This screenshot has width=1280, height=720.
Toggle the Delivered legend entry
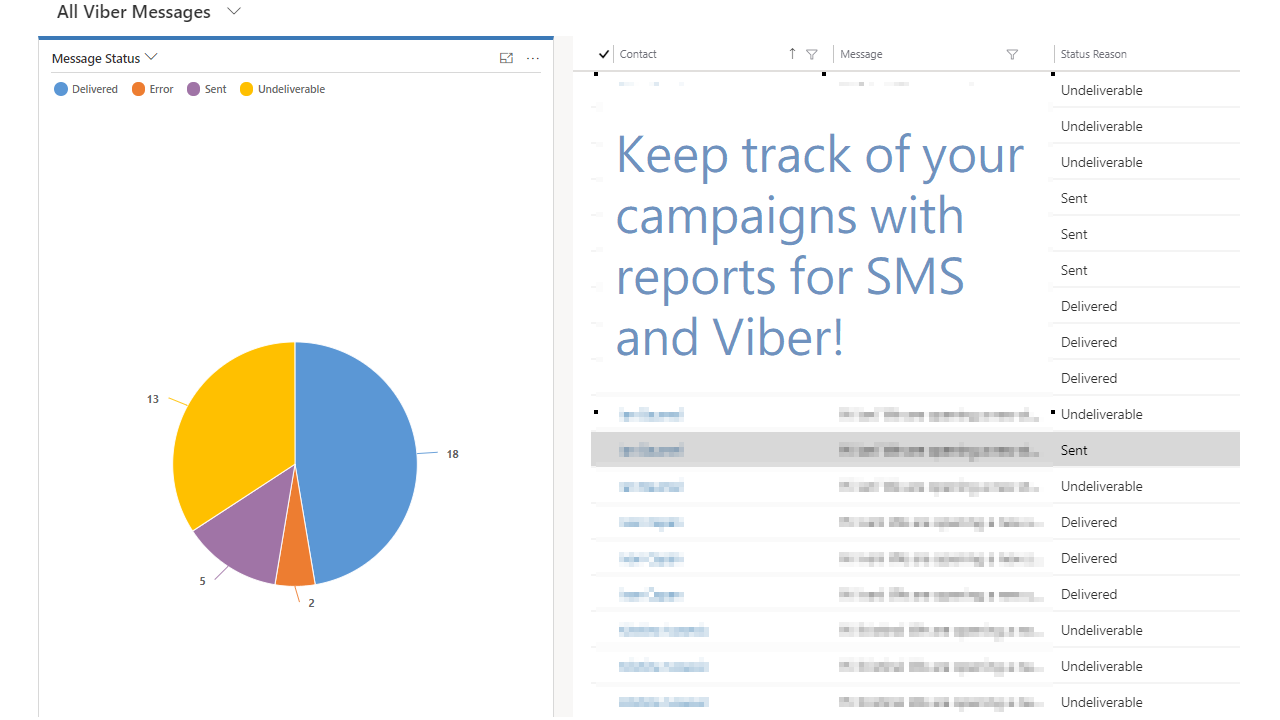pos(86,89)
